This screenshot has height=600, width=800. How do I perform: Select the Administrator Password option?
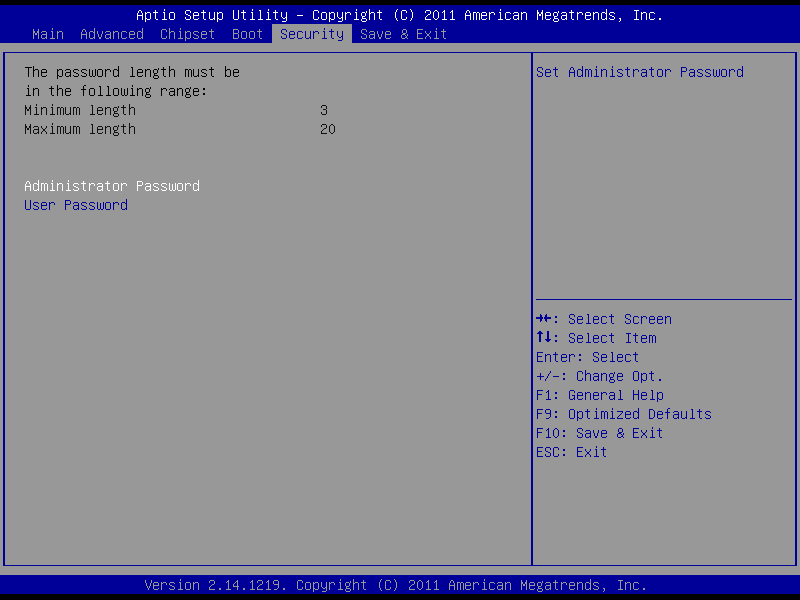112,186
